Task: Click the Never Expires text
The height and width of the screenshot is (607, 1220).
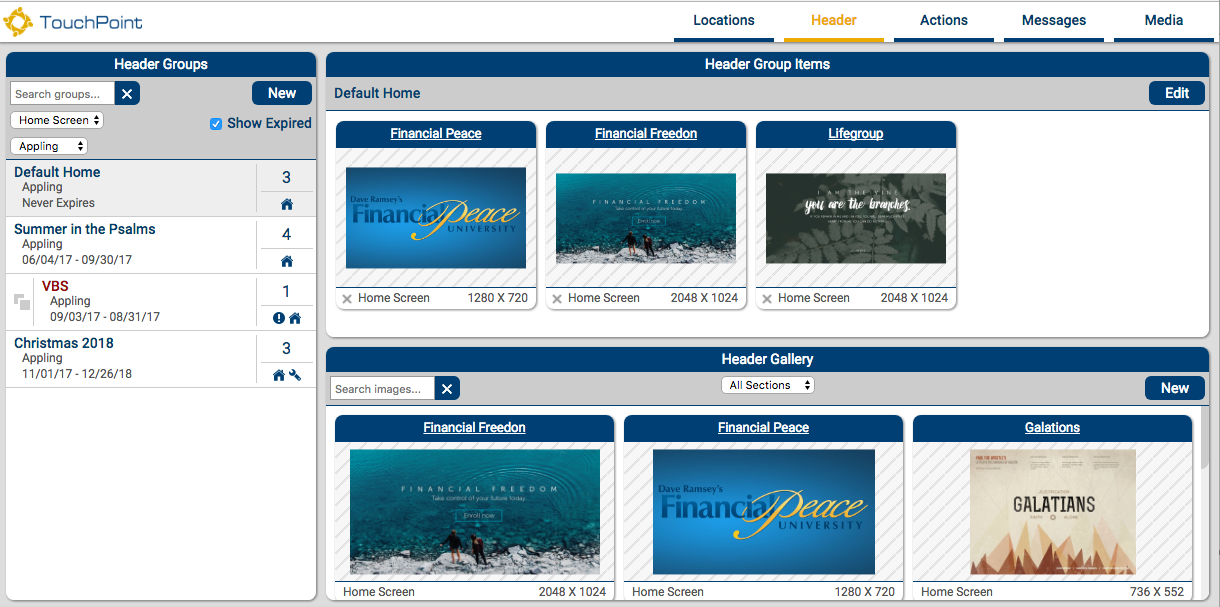Action: point(58,203)
